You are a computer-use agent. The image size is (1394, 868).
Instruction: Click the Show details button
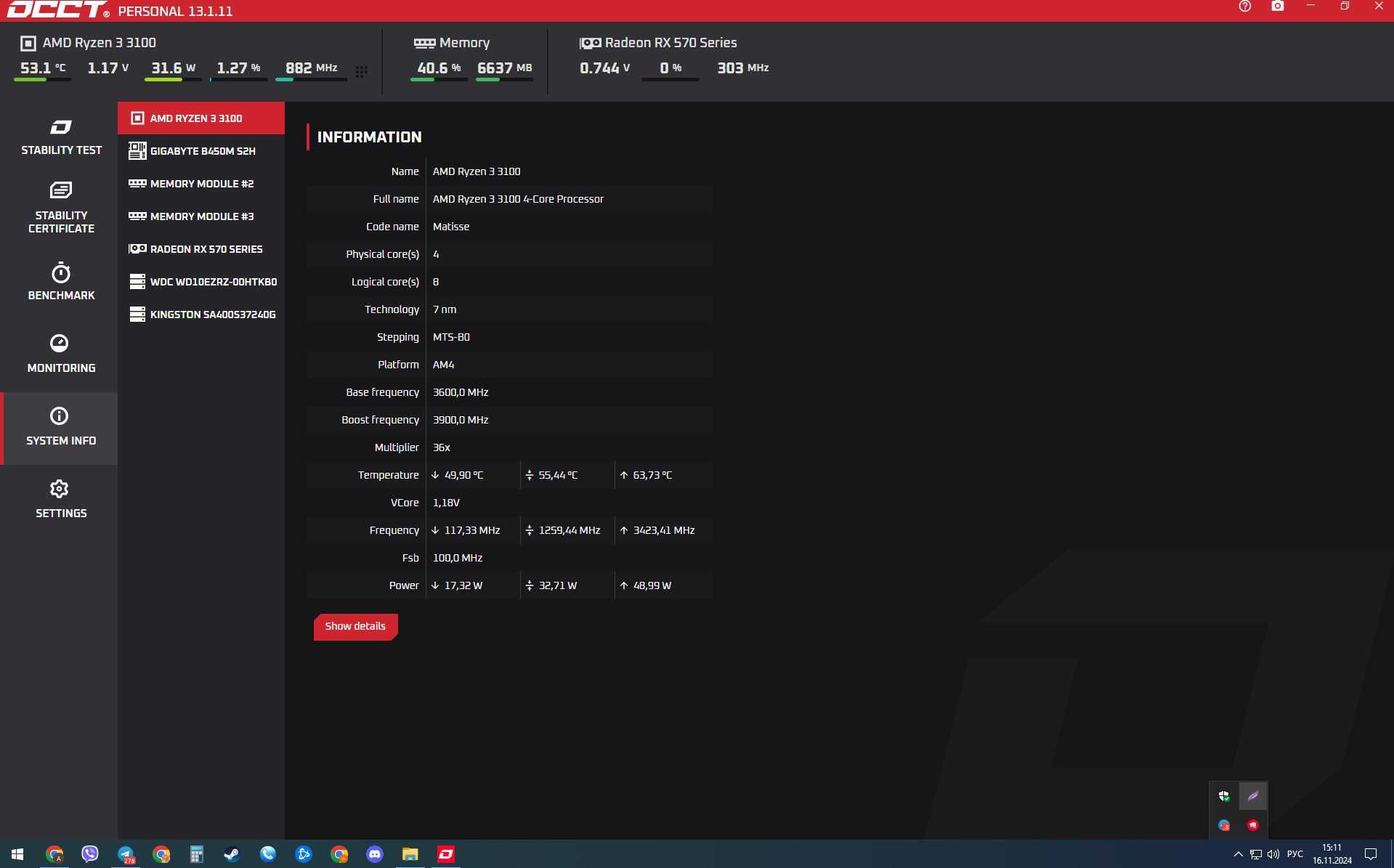click(355, 627)
